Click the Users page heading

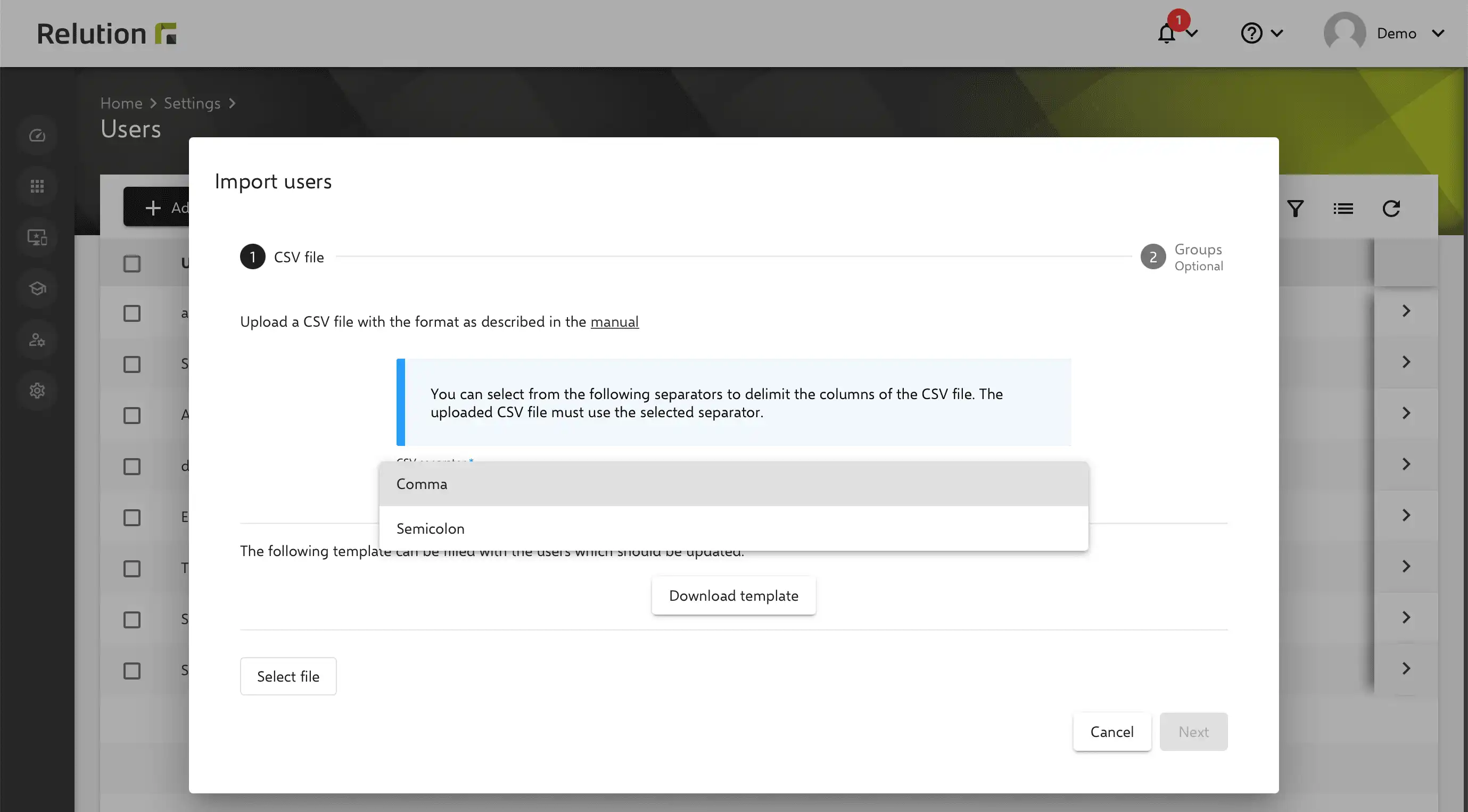(x=130, y=129)
